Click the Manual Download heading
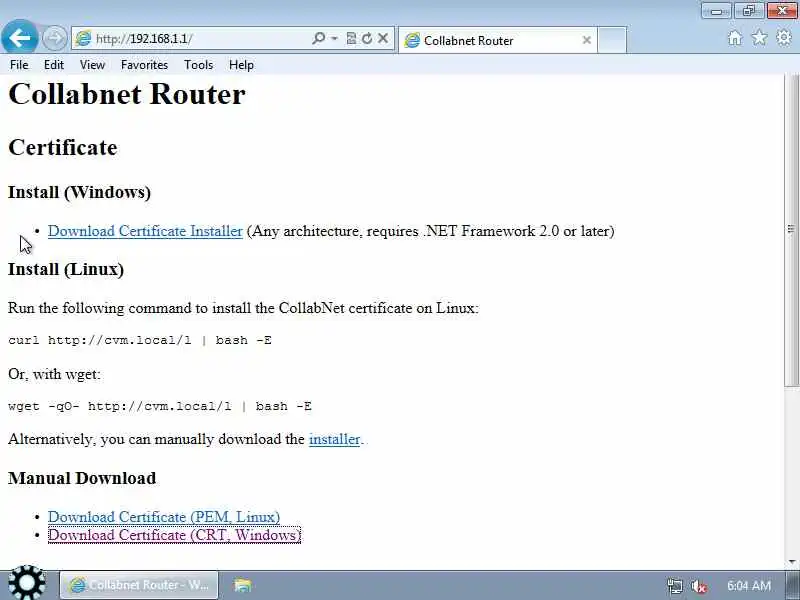The image size is (800, 600). 82,478
